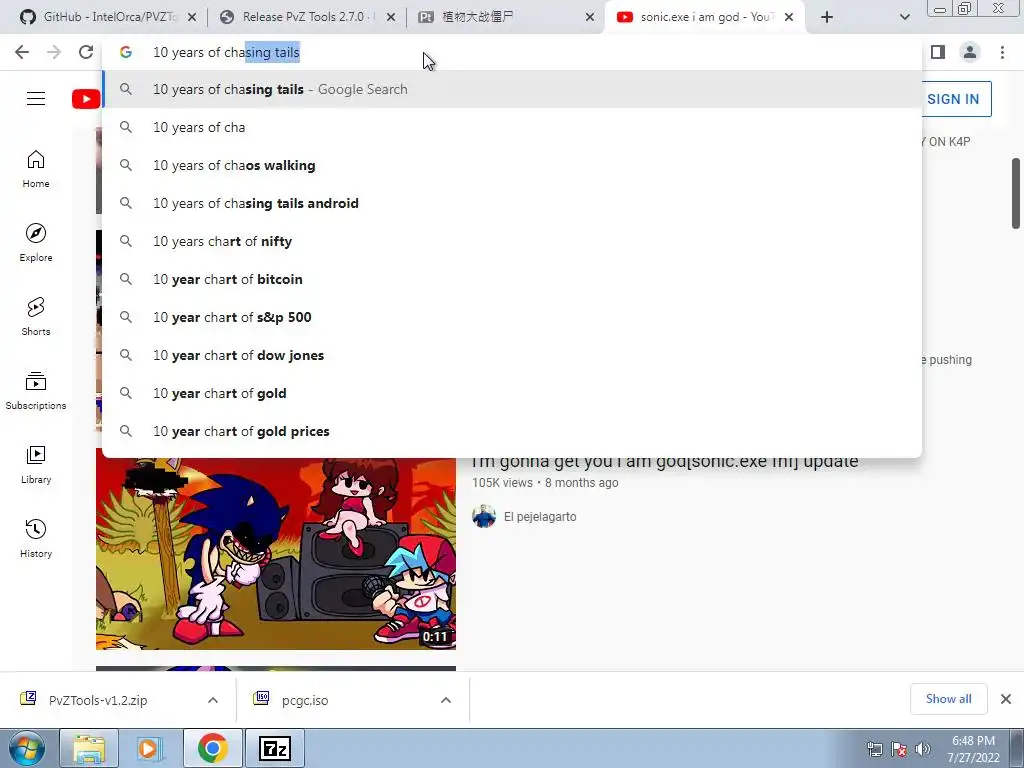Open YouTube Subscriptions in sidebar
The width and height of the screenshot is (1024, 768).
pos(36,391)
